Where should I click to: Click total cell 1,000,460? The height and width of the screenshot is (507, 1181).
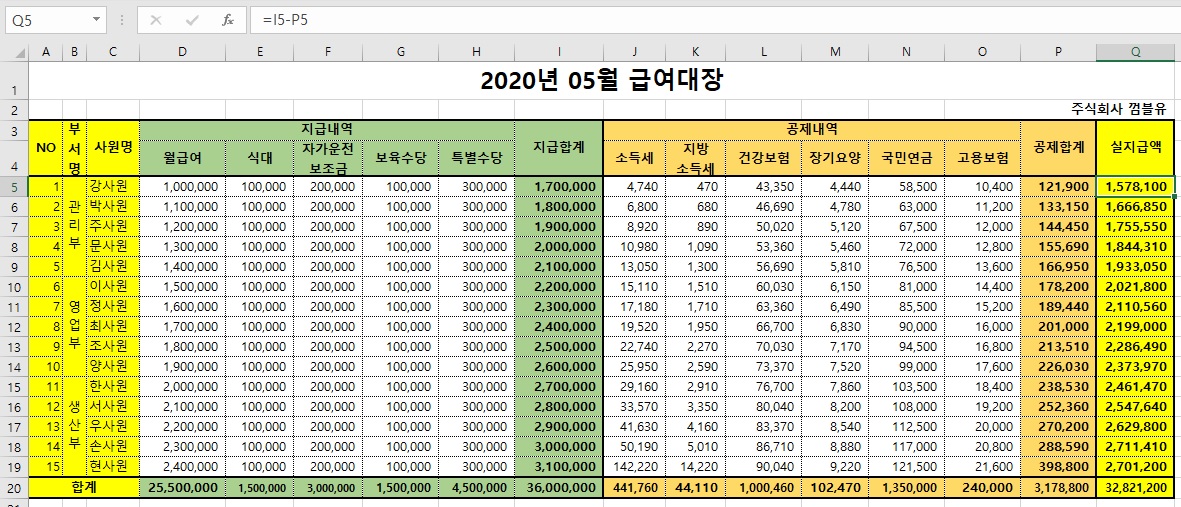763,487
